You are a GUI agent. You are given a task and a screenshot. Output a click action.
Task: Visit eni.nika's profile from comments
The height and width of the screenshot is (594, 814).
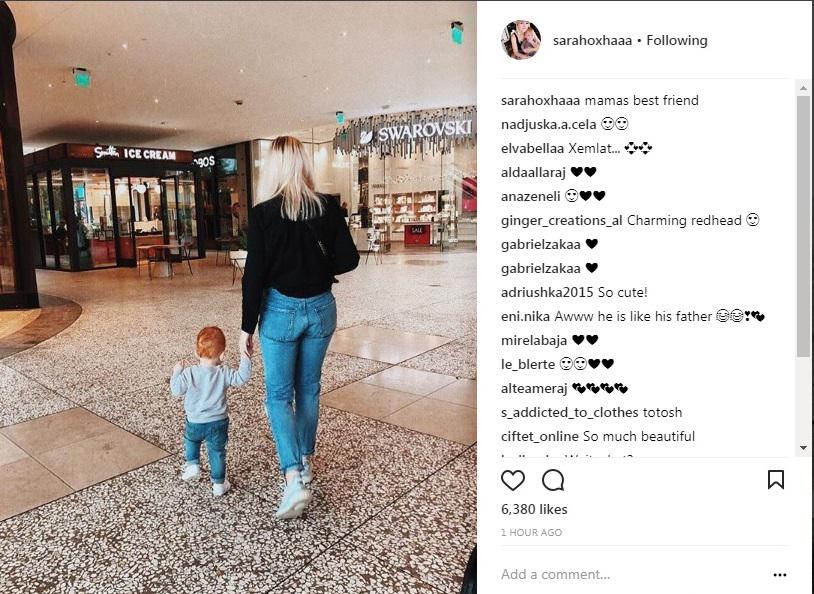pos(525,316)
